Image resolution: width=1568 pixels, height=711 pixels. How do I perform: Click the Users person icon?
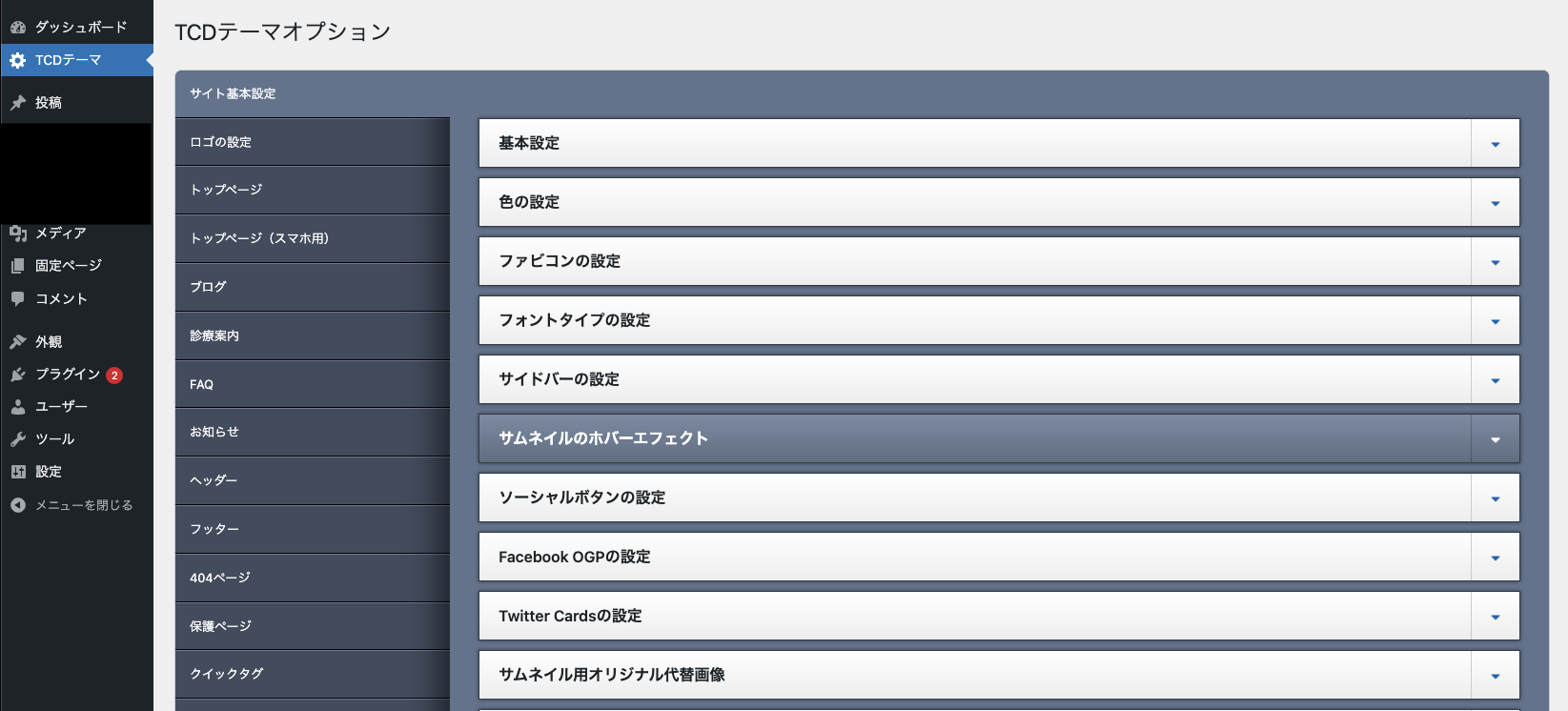(18, 406)
